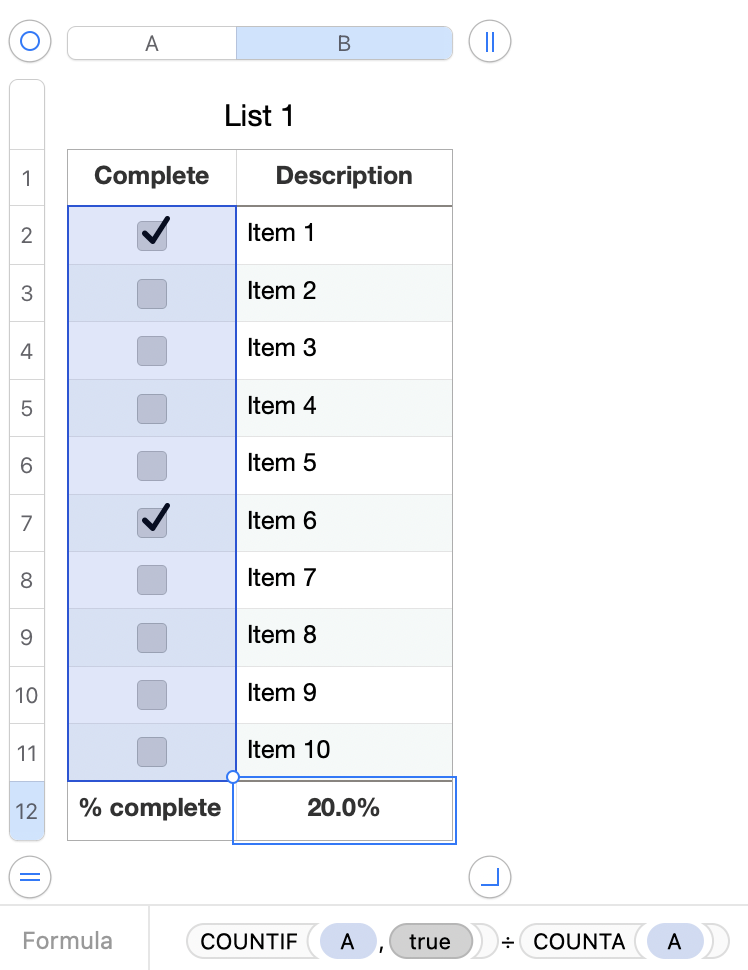
Task: Click the 'true' argument token
Action: [x=429, y=941]
